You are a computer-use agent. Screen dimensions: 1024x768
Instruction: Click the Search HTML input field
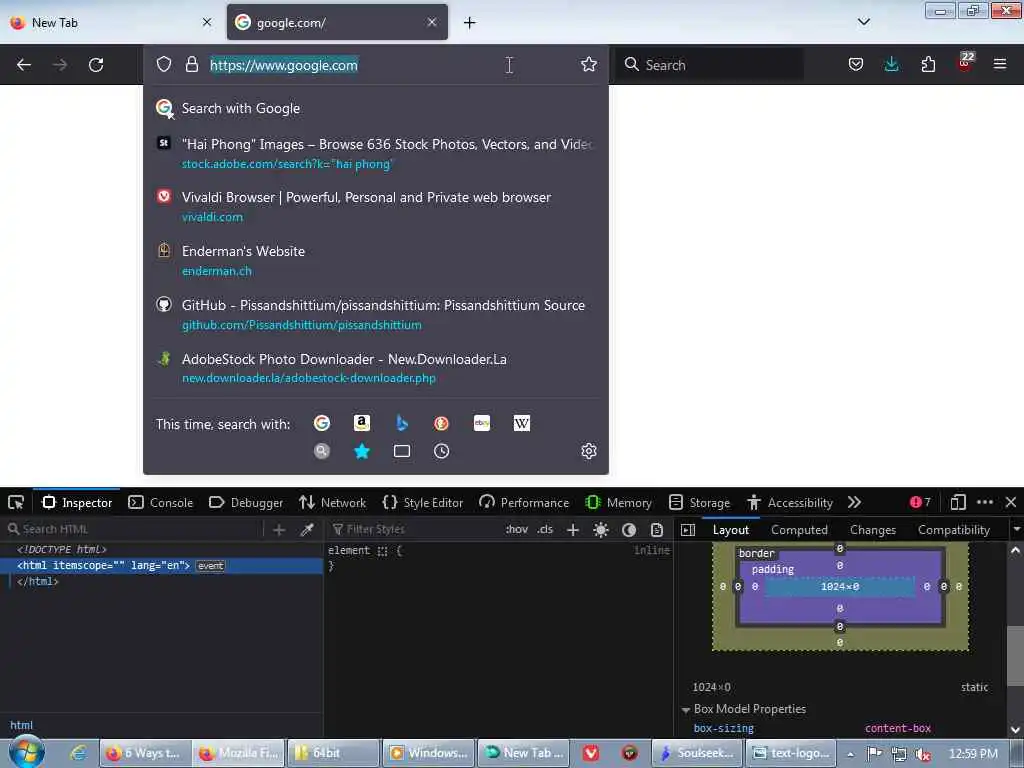click(x=134, y=530)
